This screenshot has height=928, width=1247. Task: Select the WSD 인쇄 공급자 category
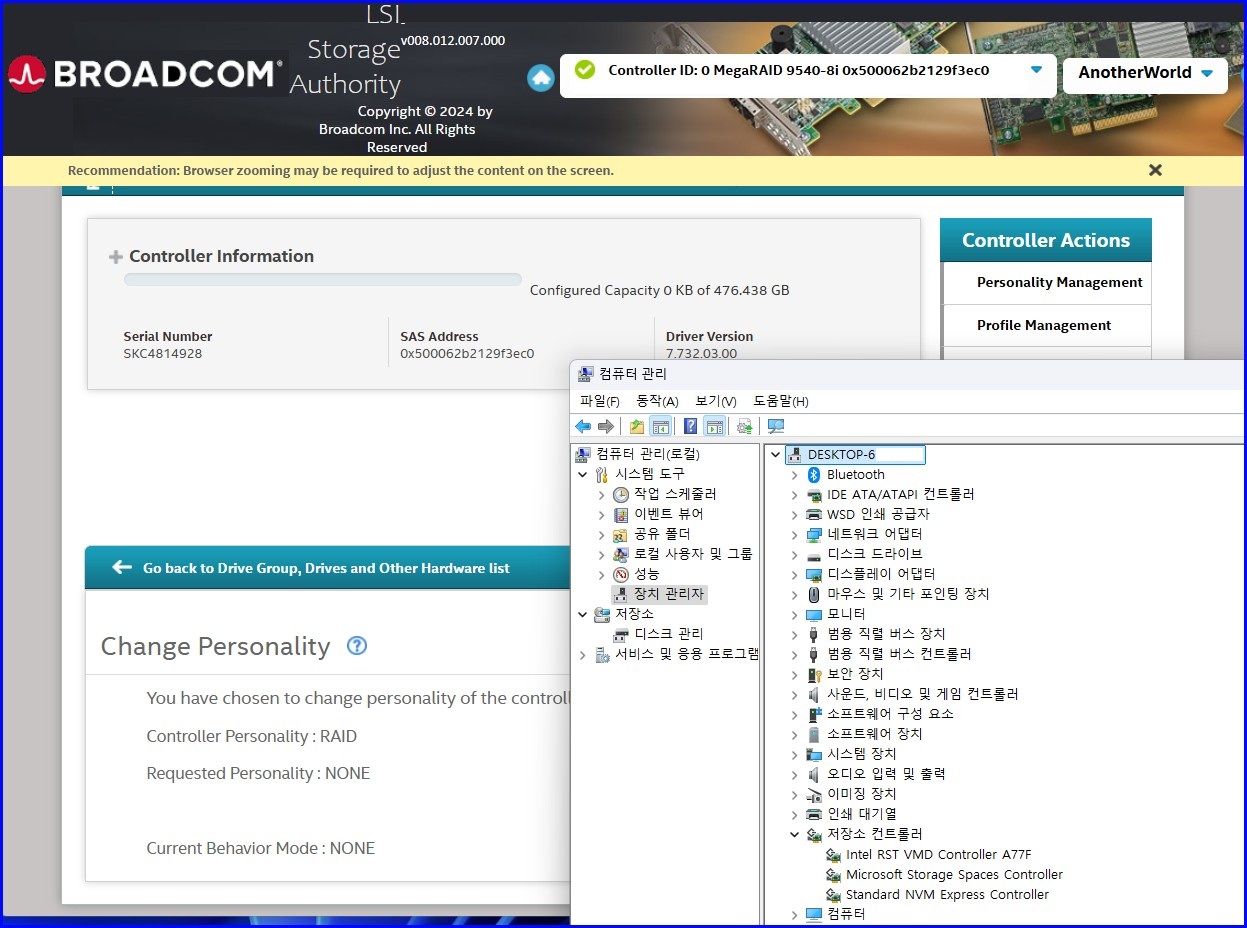[878, 514]
